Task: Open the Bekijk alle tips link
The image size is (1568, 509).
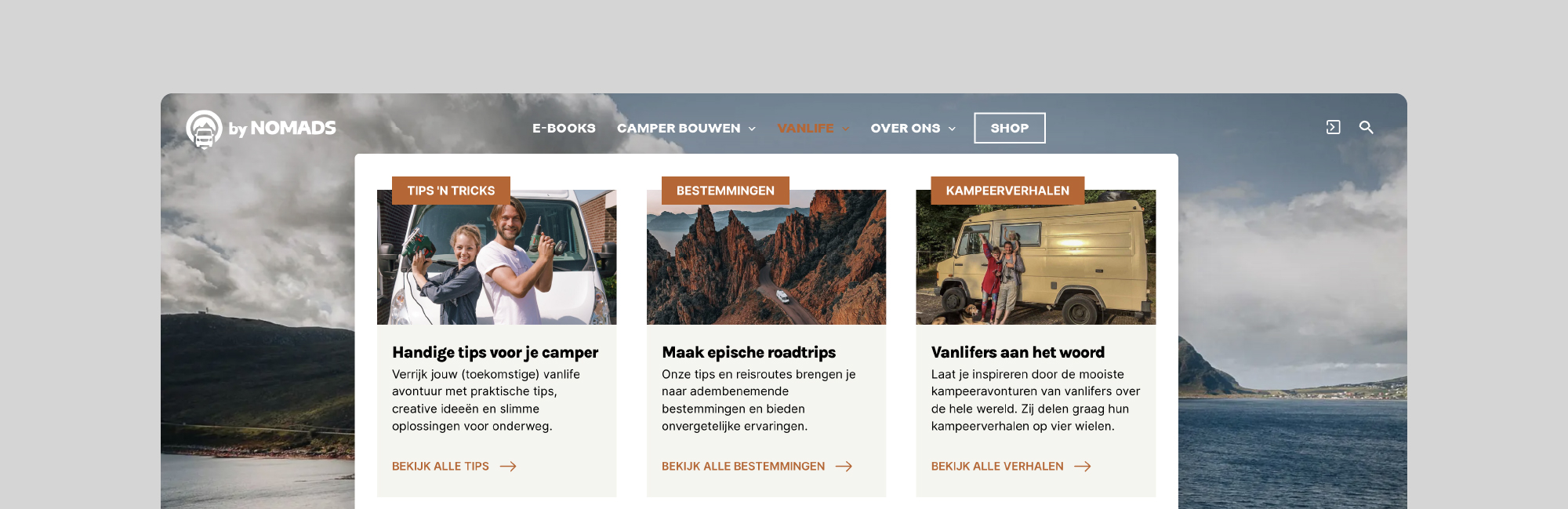Action: tap(441, 467)
